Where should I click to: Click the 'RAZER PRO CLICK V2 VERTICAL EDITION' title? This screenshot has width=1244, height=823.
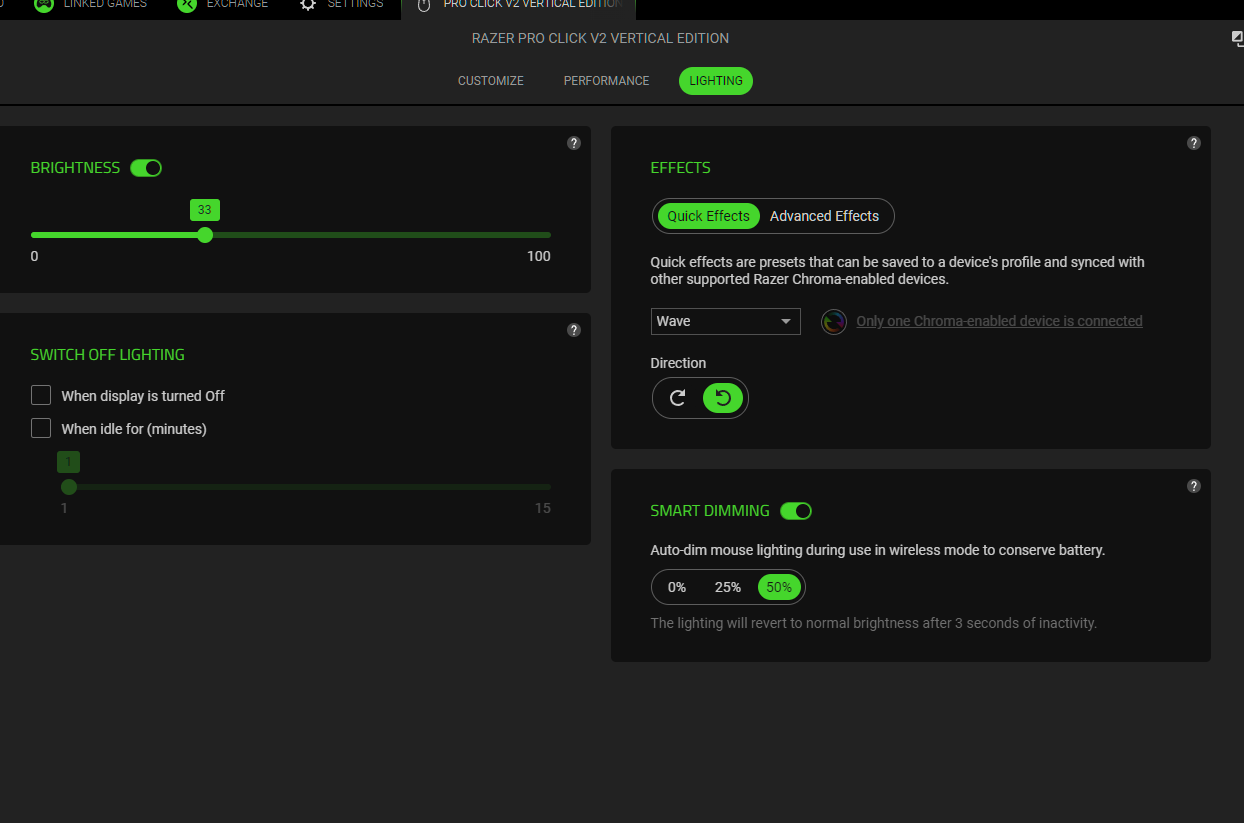coord(601,38)
